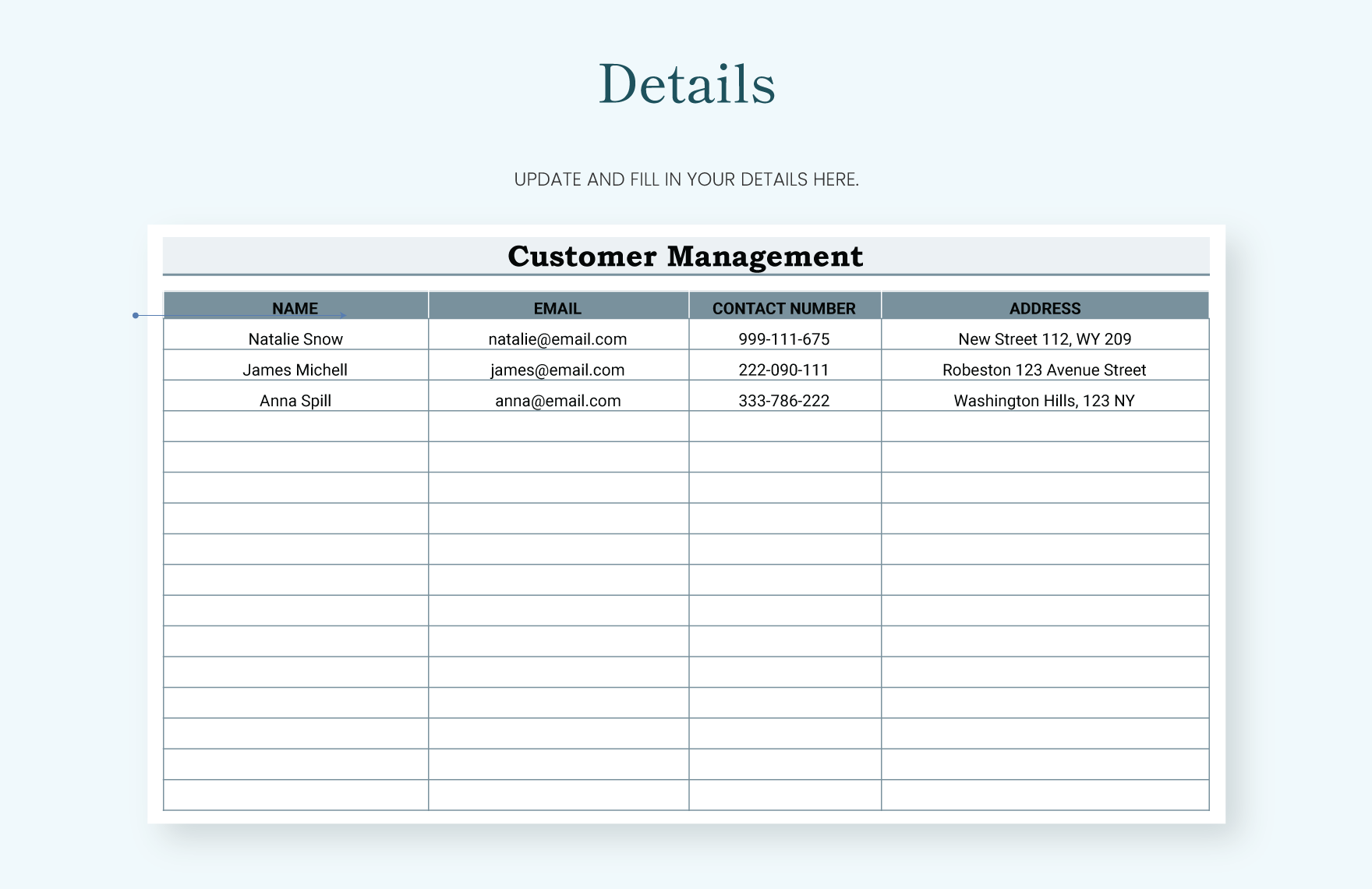Image resolution: width=1372 pixels, height=889 pixels.
Task: Select the empty Name cell below Anna Spill
Action: tap(295, 426)
